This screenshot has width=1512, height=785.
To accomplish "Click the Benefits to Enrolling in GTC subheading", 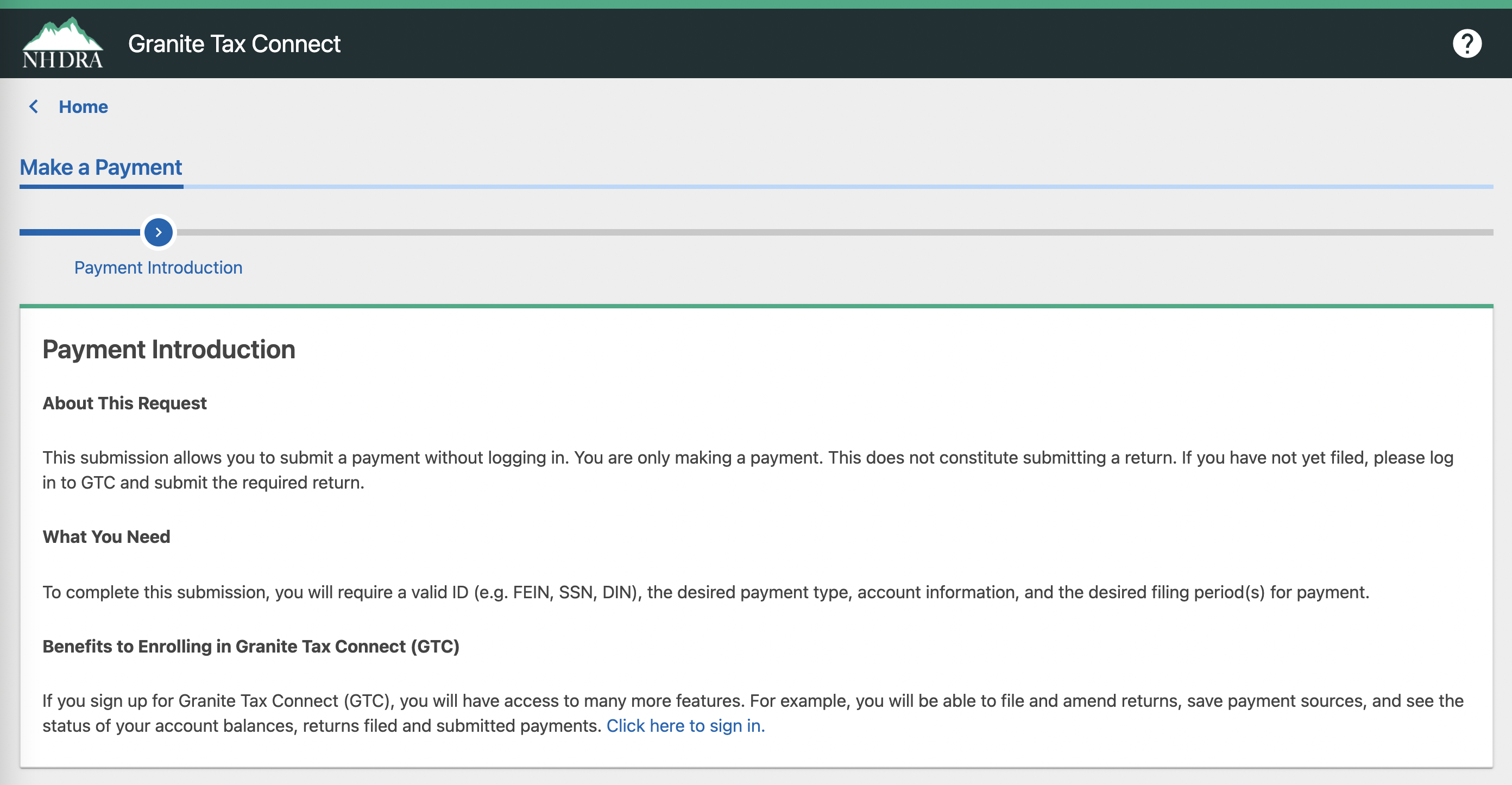I will coord(250,646).
